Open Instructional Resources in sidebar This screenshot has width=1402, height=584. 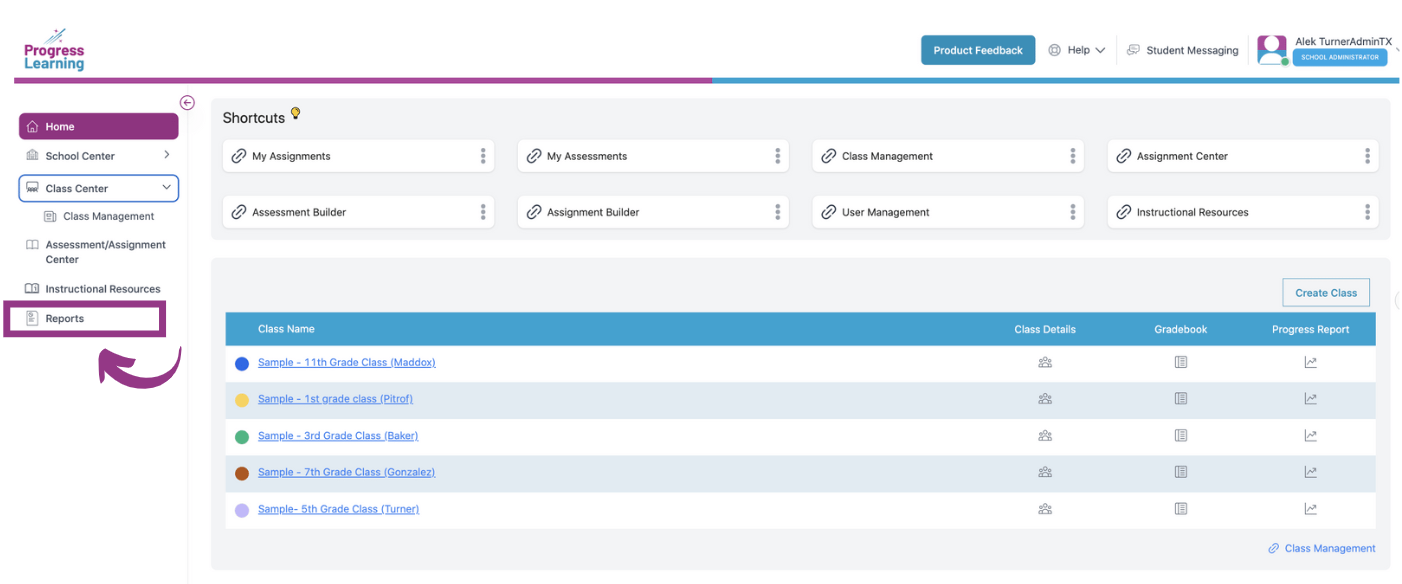click(93, 289)
